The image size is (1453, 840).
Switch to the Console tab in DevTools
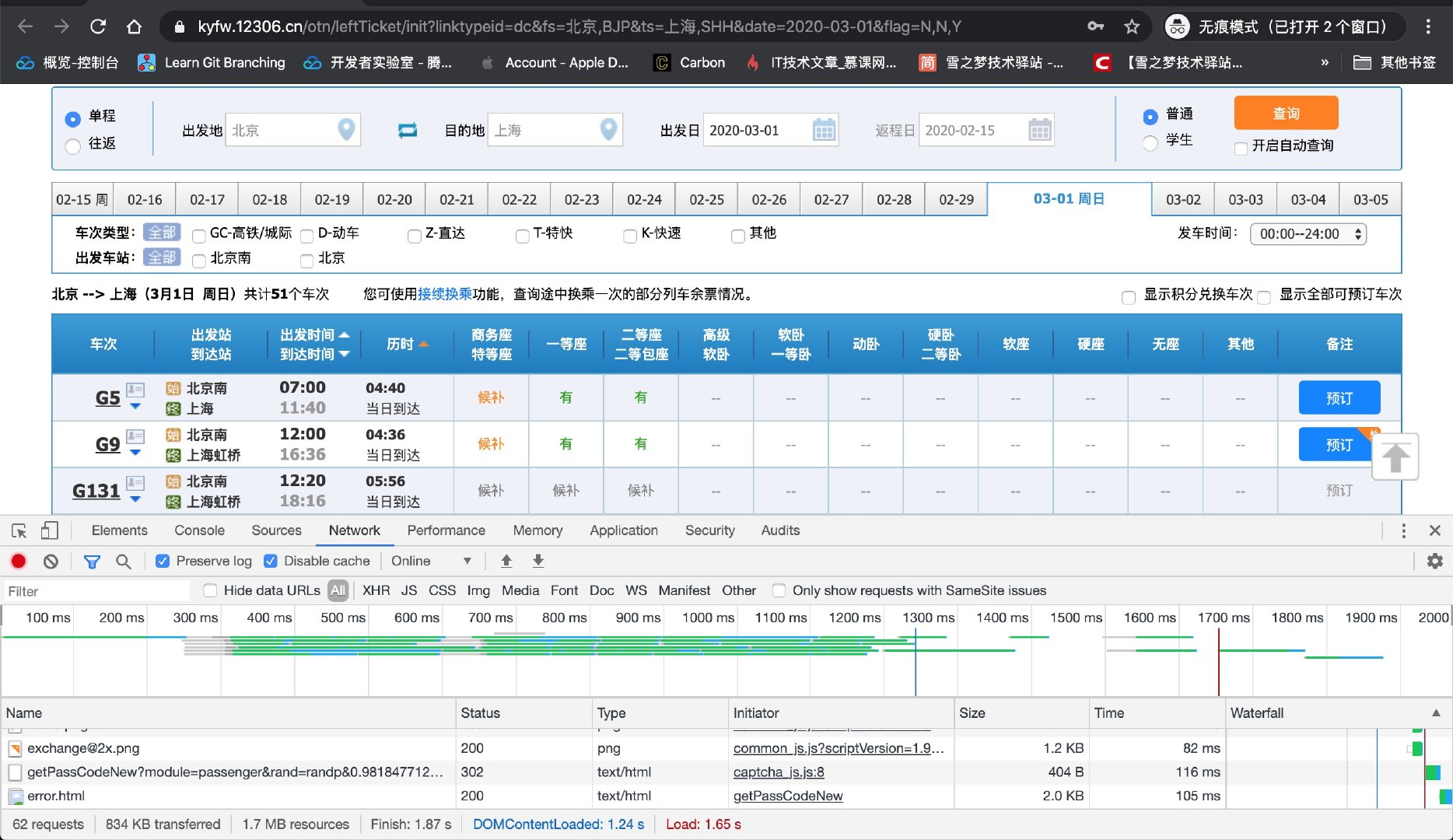pos(199,530)
